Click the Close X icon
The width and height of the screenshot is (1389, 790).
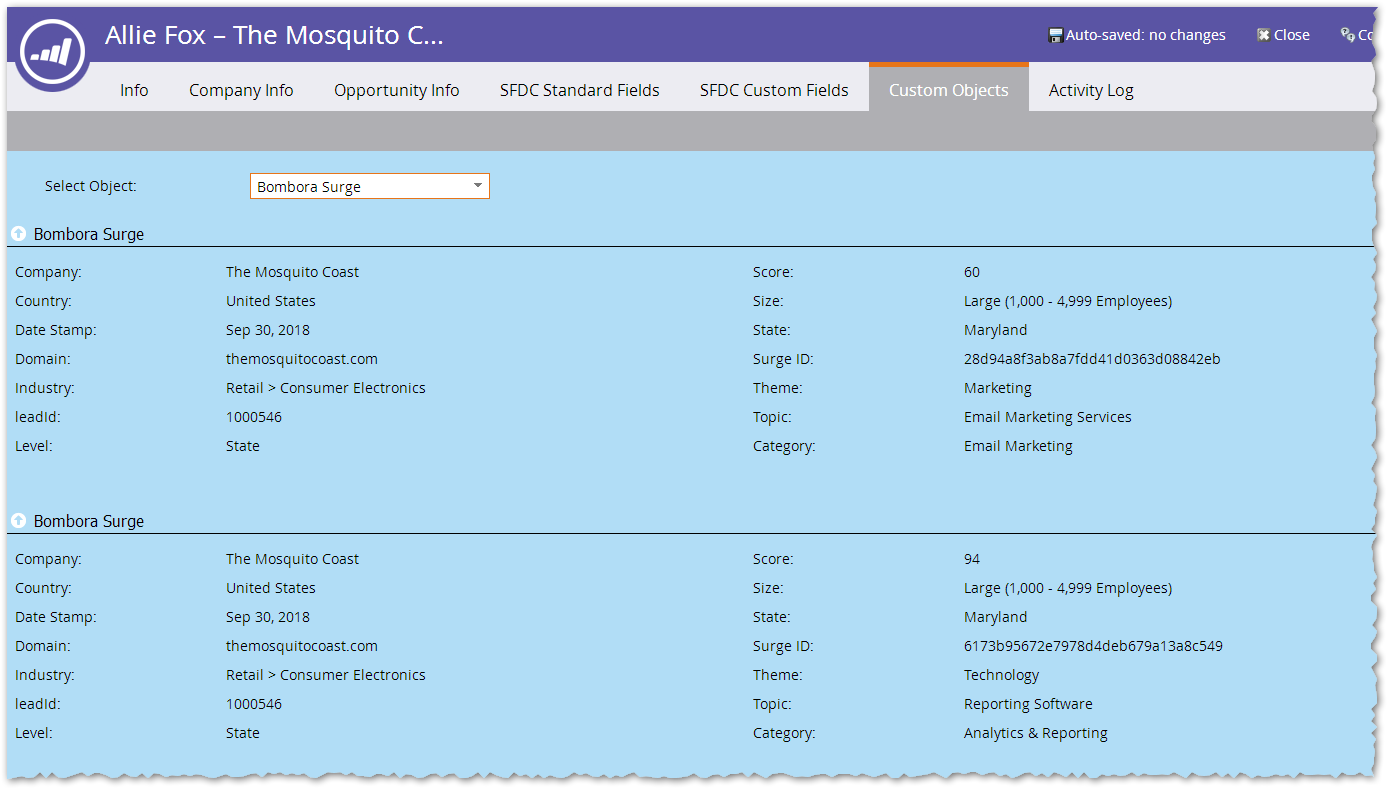(x=1263, y=35)
